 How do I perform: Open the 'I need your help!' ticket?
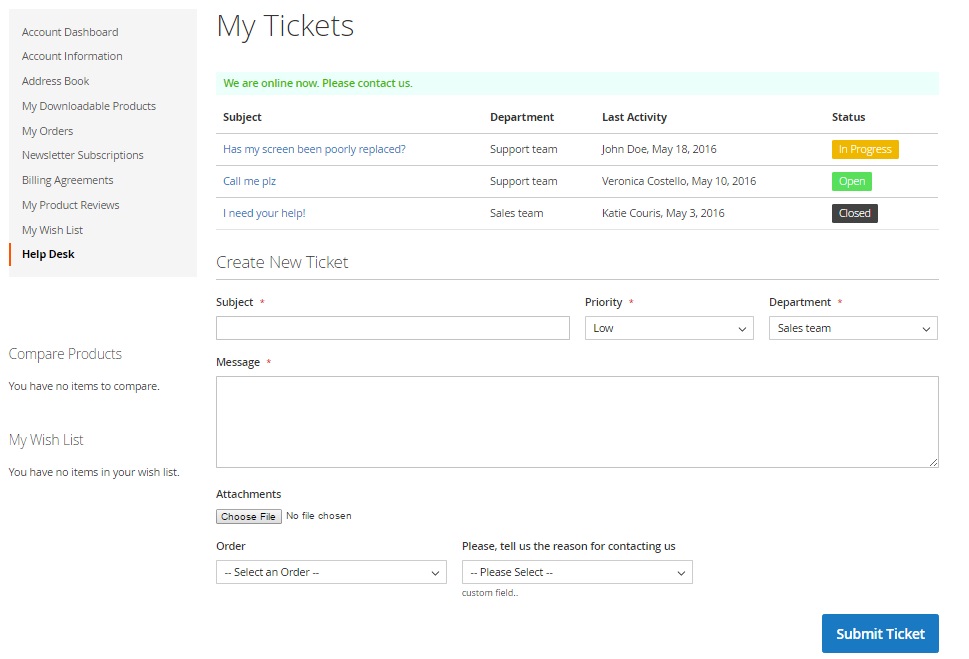point(264,213)
